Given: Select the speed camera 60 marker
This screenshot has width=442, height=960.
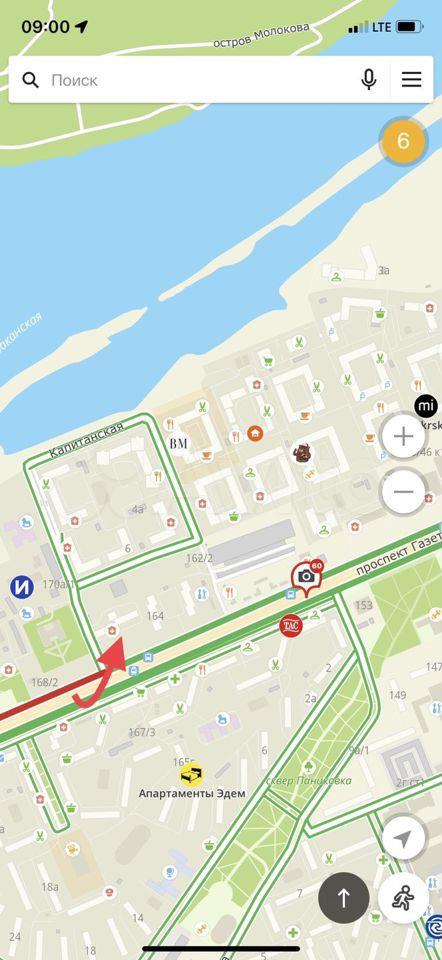Looking at the screenshot, I should click(306, 577).
